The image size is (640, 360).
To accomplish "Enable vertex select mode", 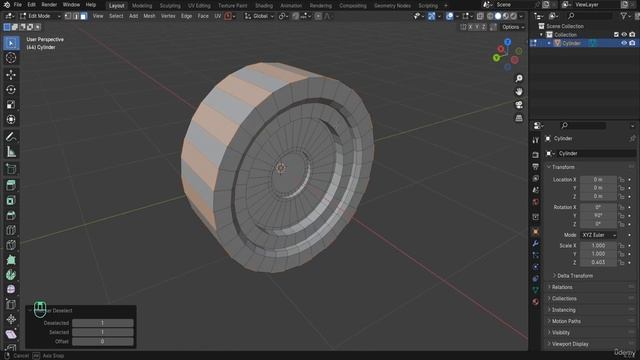I will 68,16.
